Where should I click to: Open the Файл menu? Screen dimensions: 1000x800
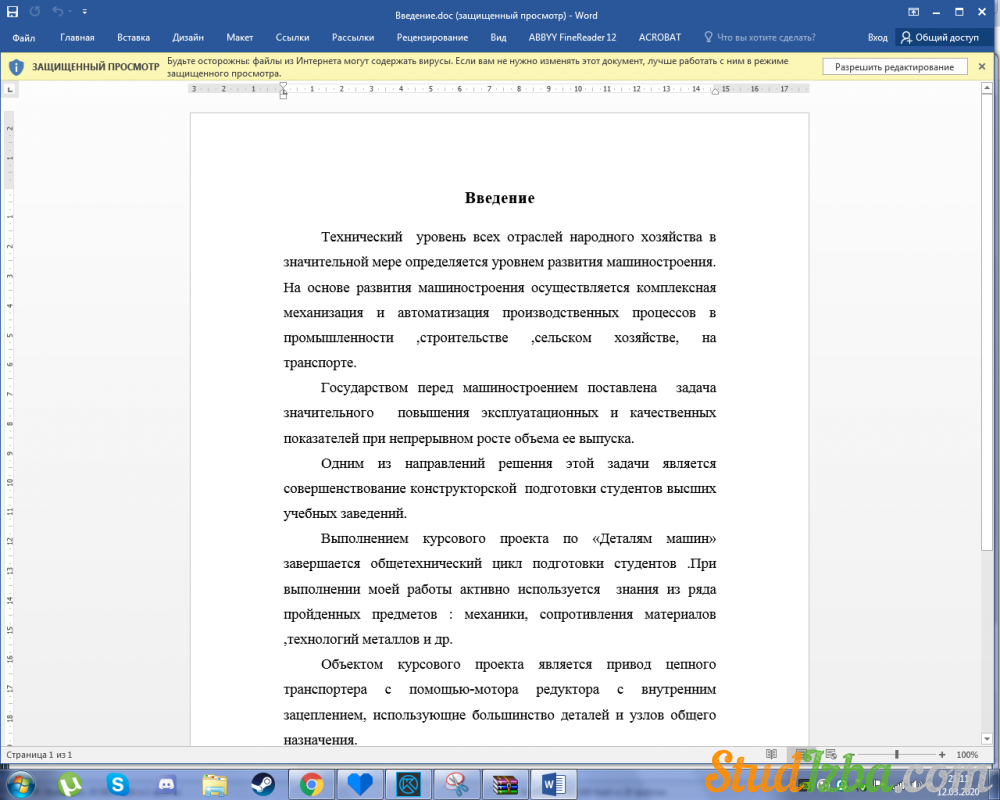(x=24, y=38)
